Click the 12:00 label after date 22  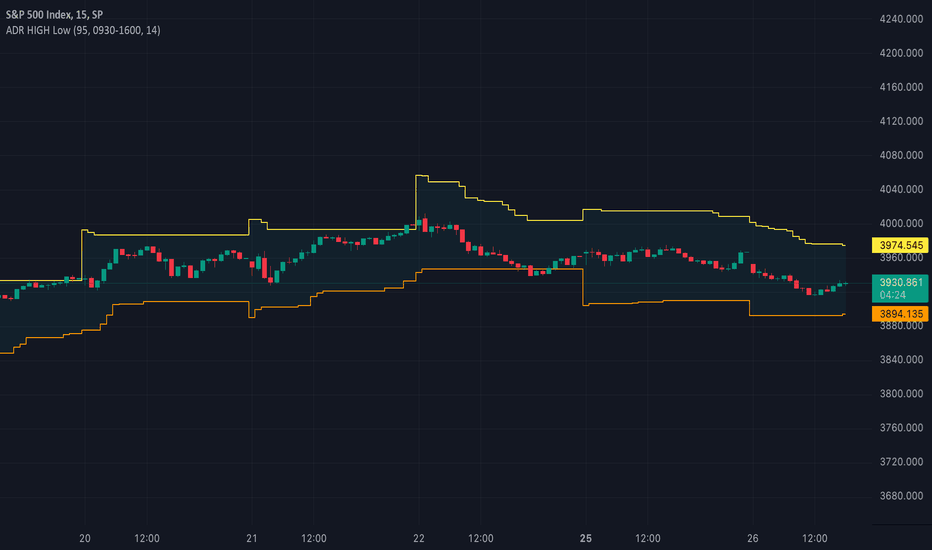point(481,538)
